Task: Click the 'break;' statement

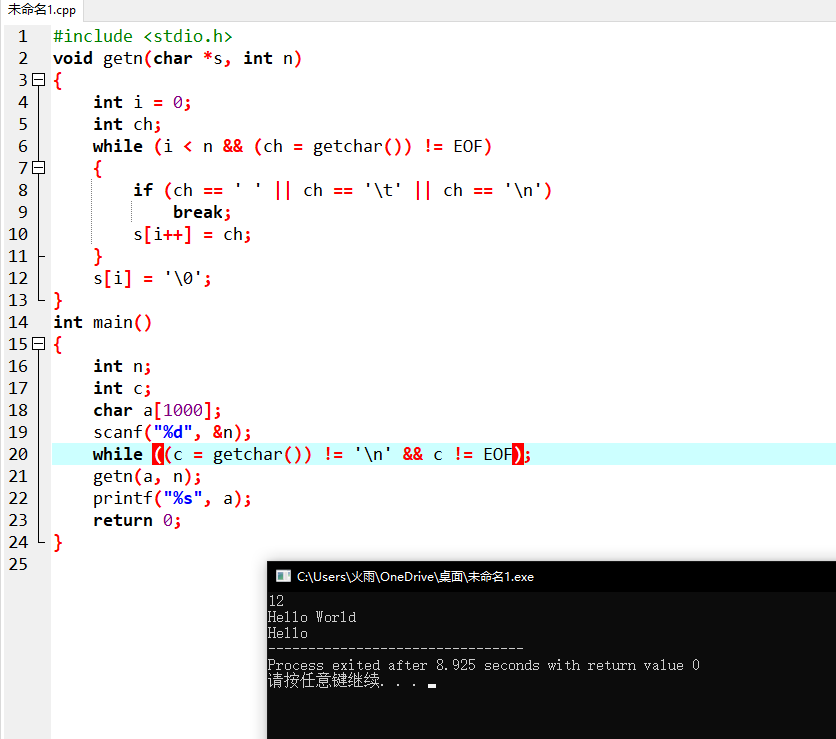Action: [202, 212]
